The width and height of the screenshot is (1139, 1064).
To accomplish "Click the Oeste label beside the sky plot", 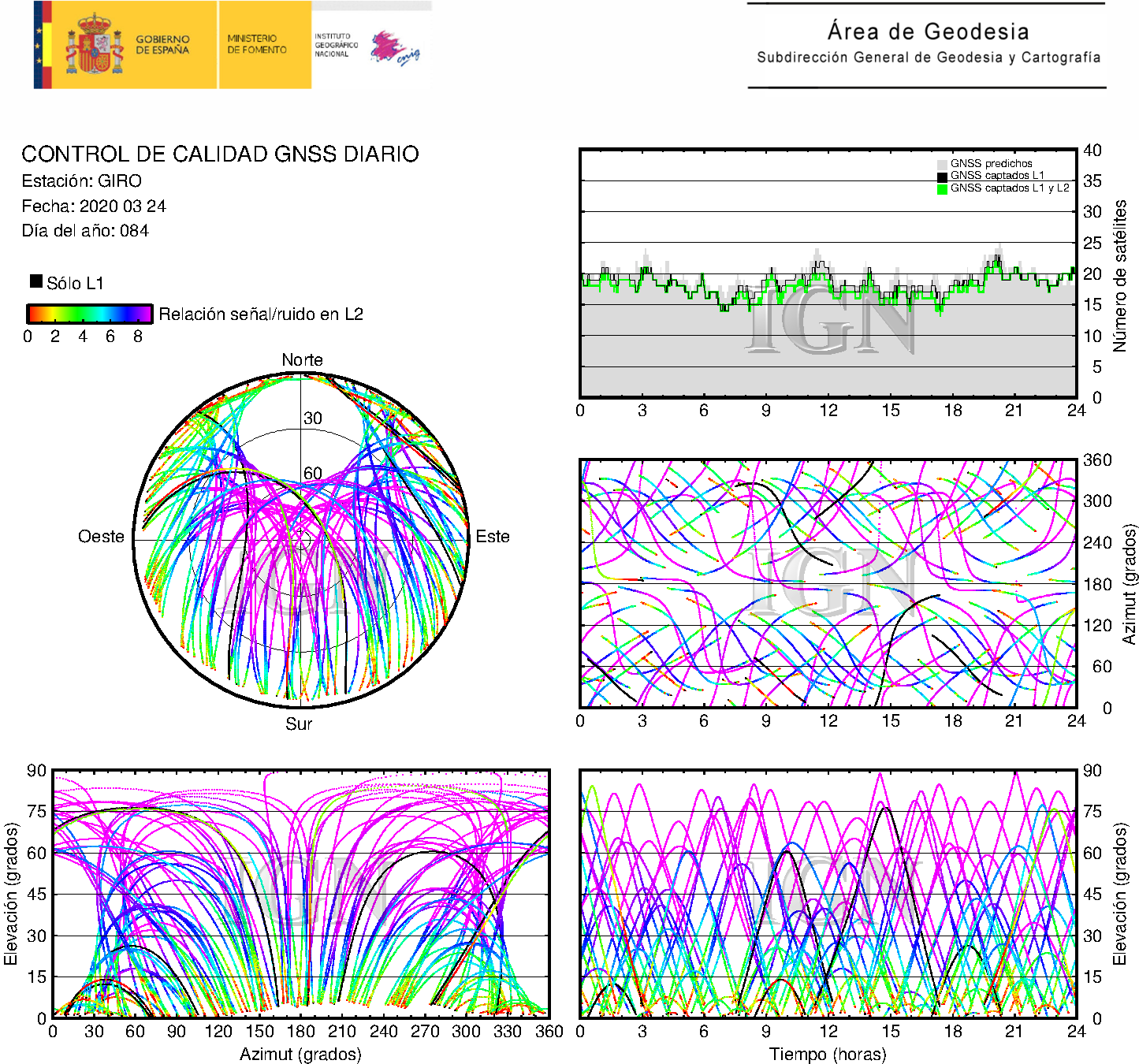I will click(x=101, y=537).
